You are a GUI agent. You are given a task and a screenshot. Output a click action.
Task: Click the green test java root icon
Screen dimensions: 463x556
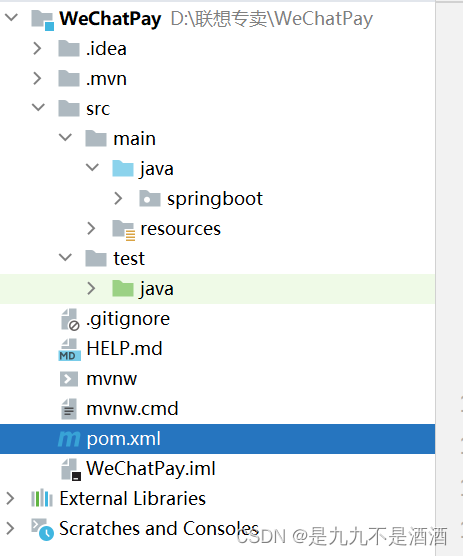click(x=123, y=288)
